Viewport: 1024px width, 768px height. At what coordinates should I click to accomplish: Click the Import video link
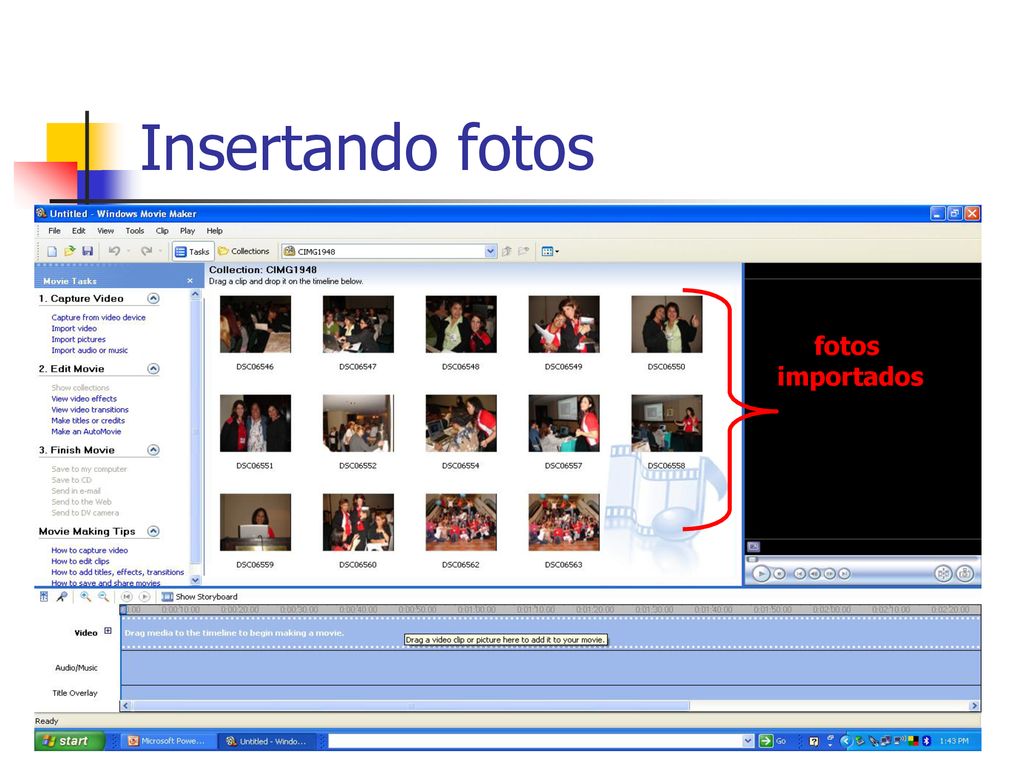tap(74, 328)
